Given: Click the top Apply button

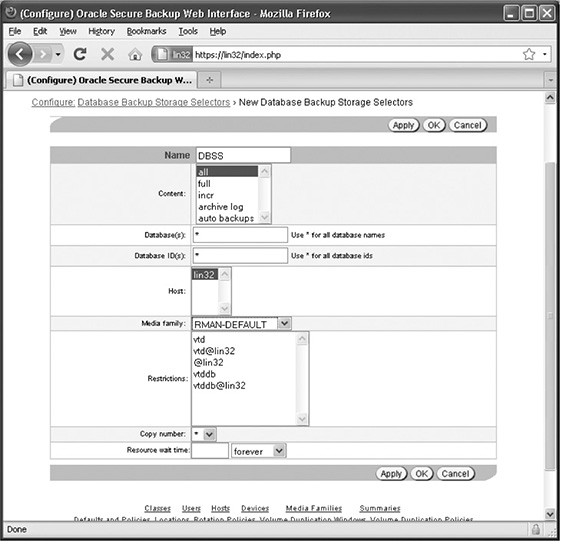Looking at the screenshot, I should (x=403, y=125).
